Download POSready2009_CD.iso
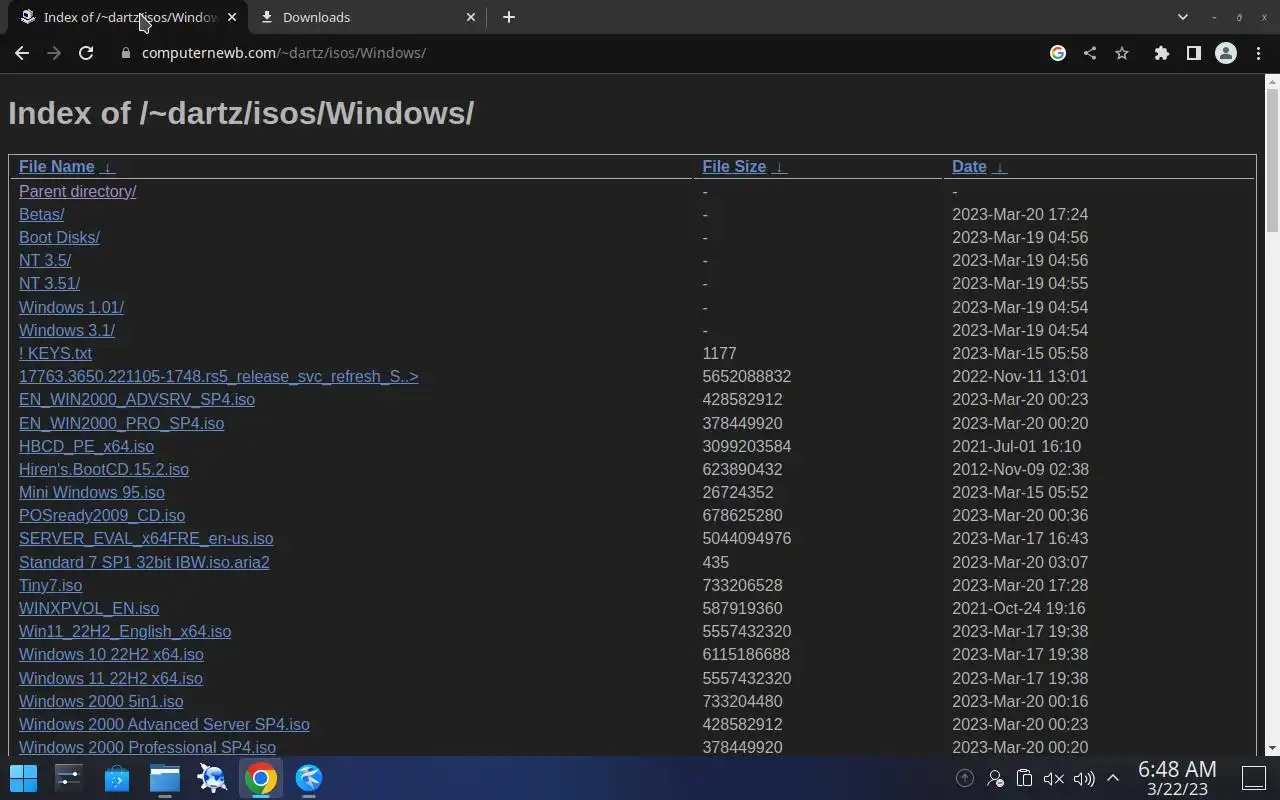 point(102,515)
